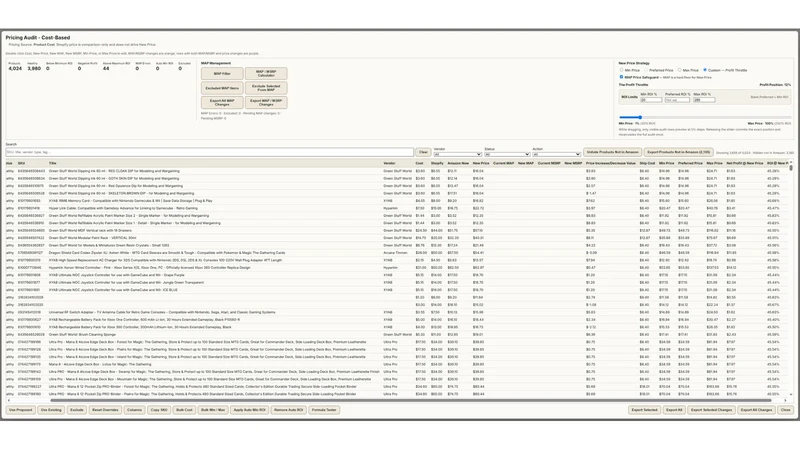Click Export Products Not in Amazon
This screenshot has width=800, height=450.
click(678, 152)
